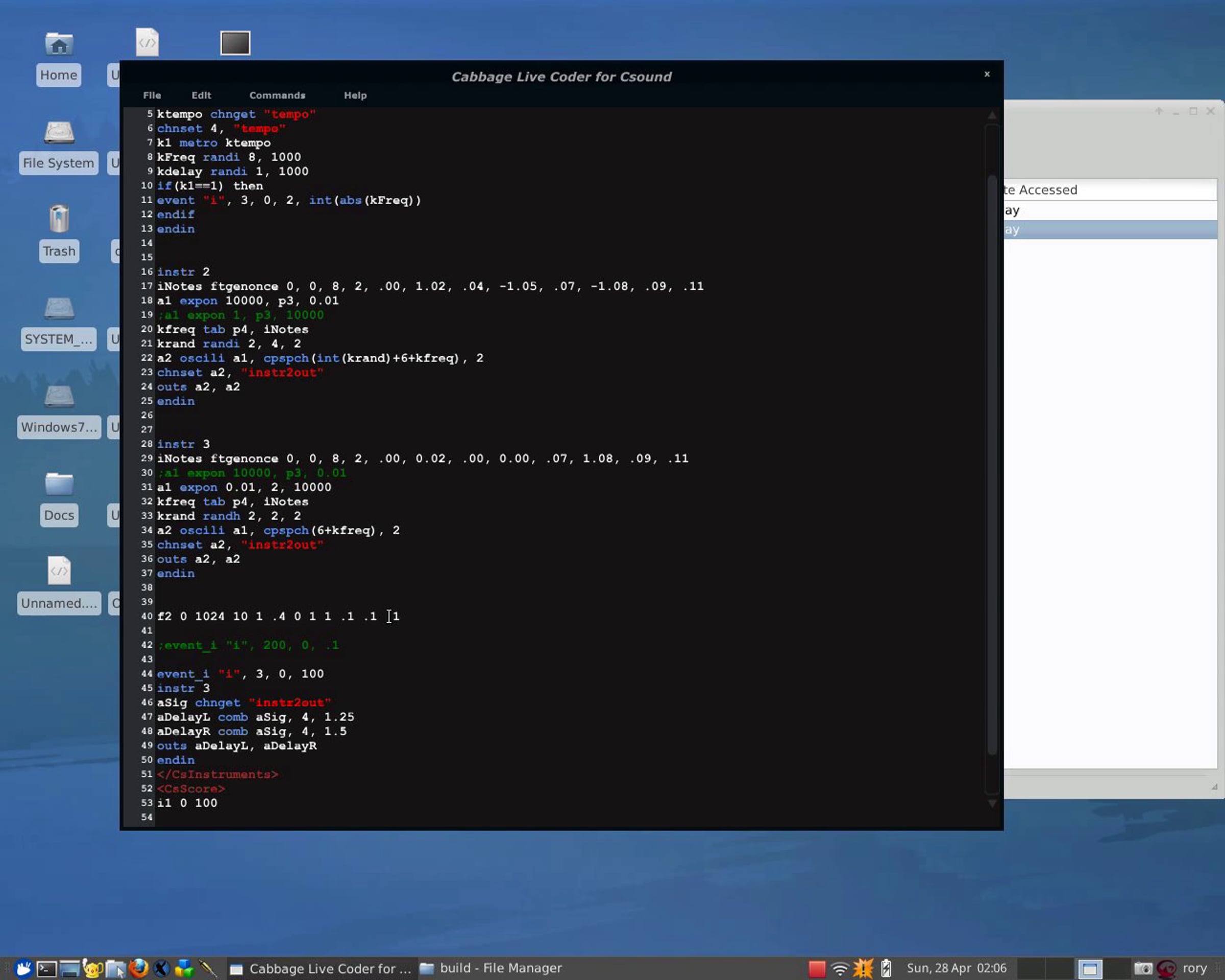Click the '<CsScore>' tag line

click(x=191, y=789)
